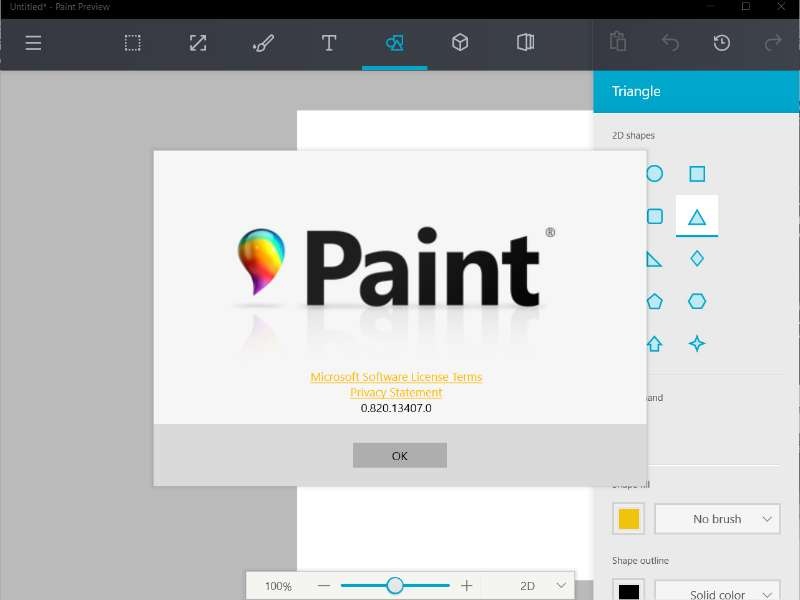Open Microsoft Software License Terms link
This screenshot has width=800, height=600.
pos(396,377)
